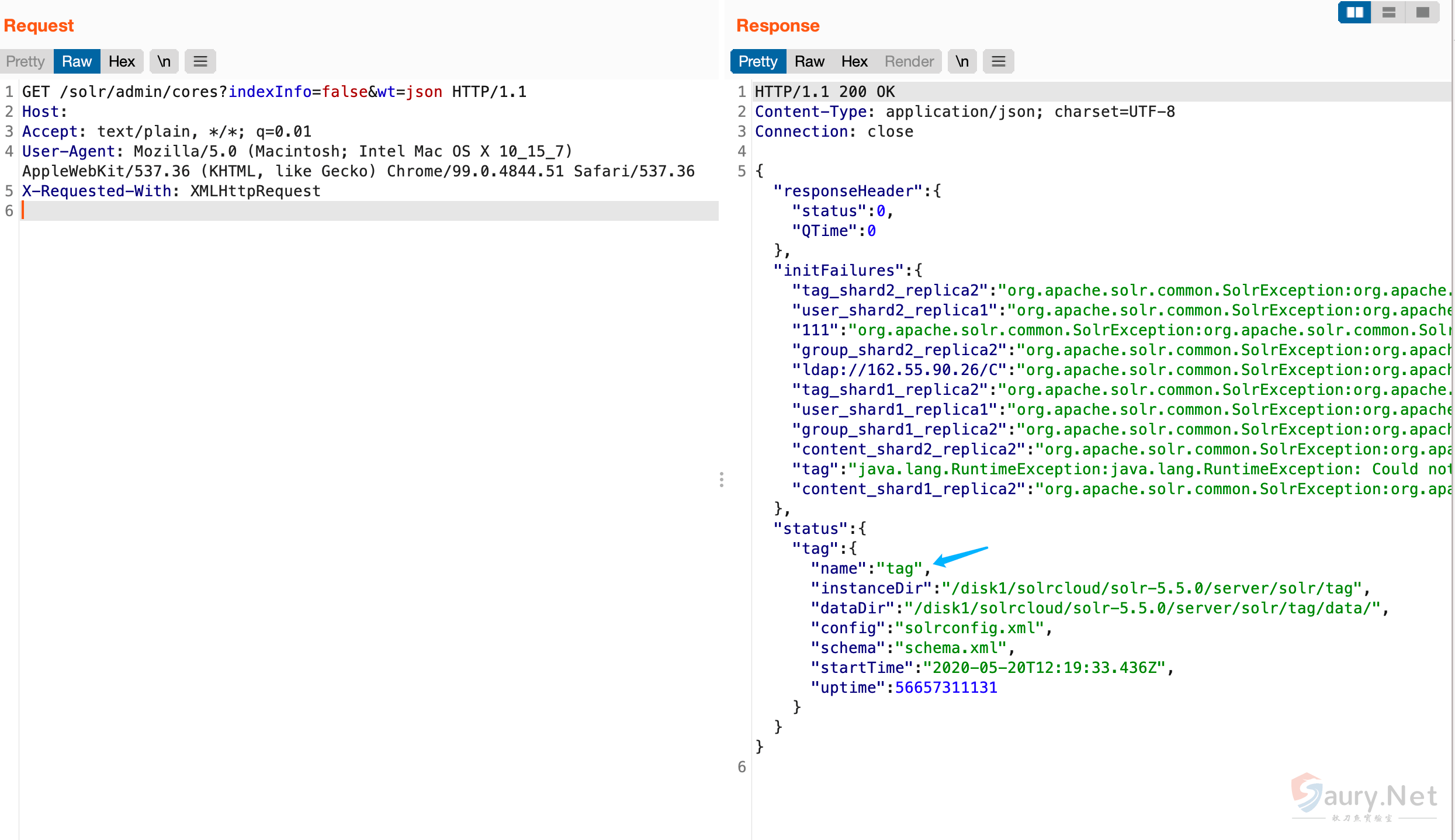Select Response Pretty tab
Screen dimensions: 1455x840
[x=757, y=61]
